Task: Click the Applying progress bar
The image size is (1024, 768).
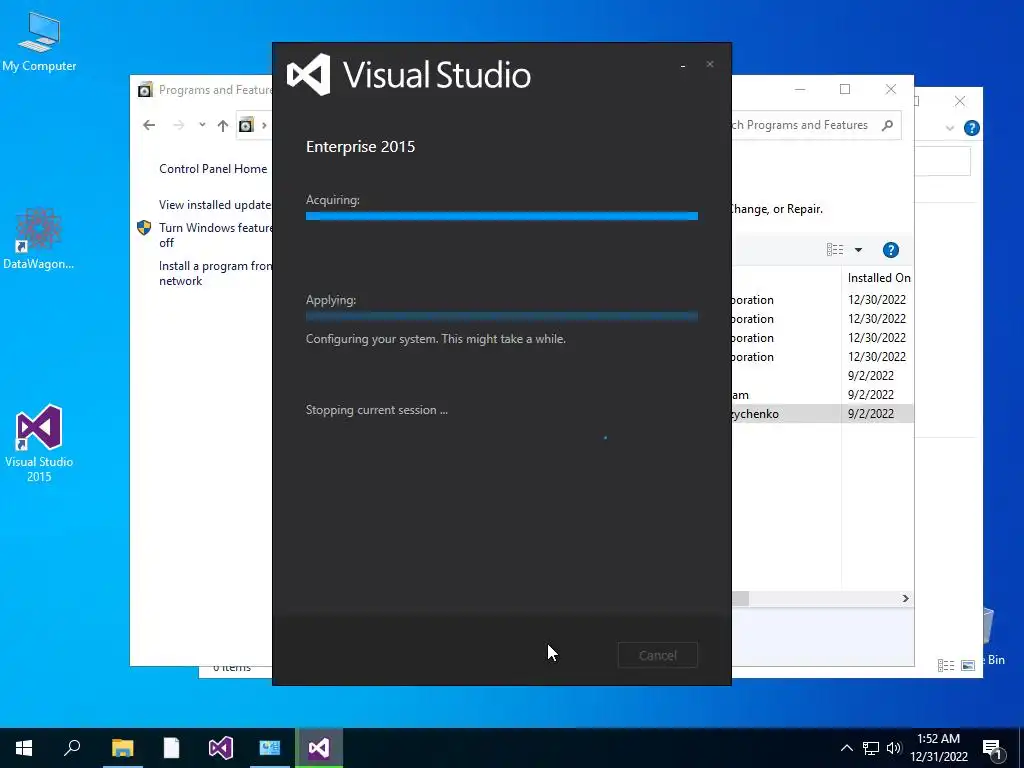Action: [502, 316]
